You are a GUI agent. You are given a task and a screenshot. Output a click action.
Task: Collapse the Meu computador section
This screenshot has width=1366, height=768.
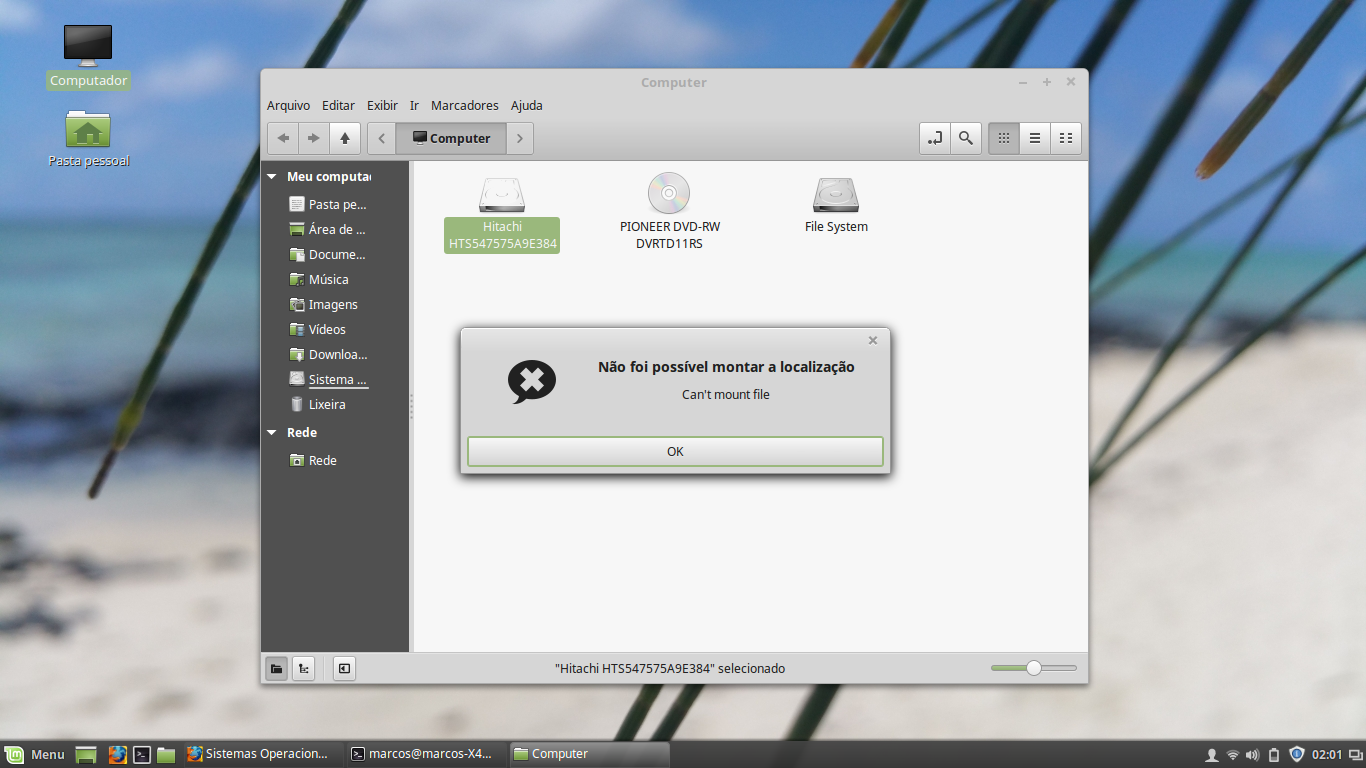(272, 177)
